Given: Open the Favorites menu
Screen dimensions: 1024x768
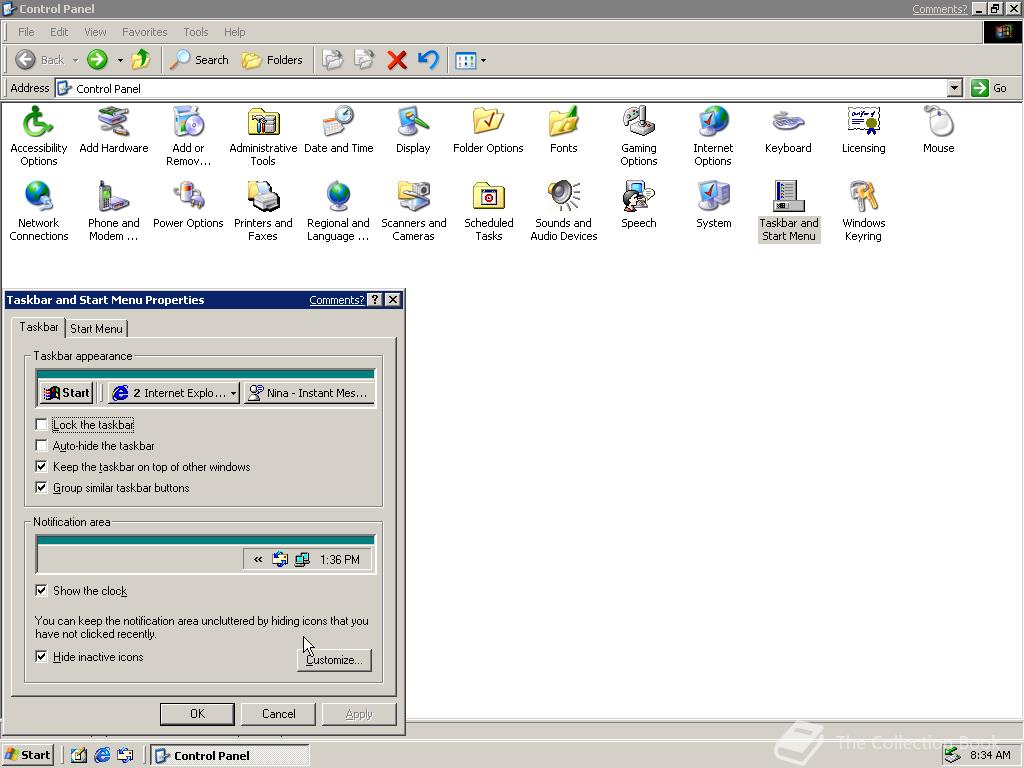Looking at the screenshot, I should pyautogui.click(x=145, y=32).
